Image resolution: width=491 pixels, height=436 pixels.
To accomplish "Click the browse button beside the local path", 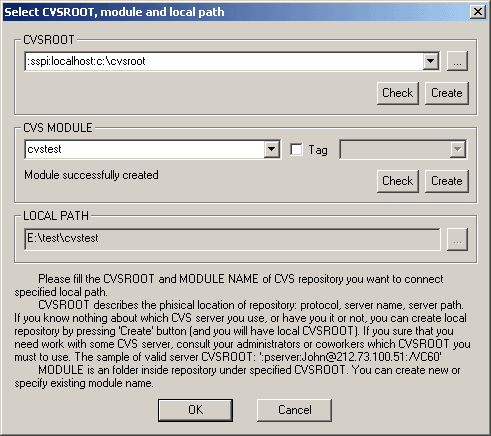I will (x=457, y=239).
